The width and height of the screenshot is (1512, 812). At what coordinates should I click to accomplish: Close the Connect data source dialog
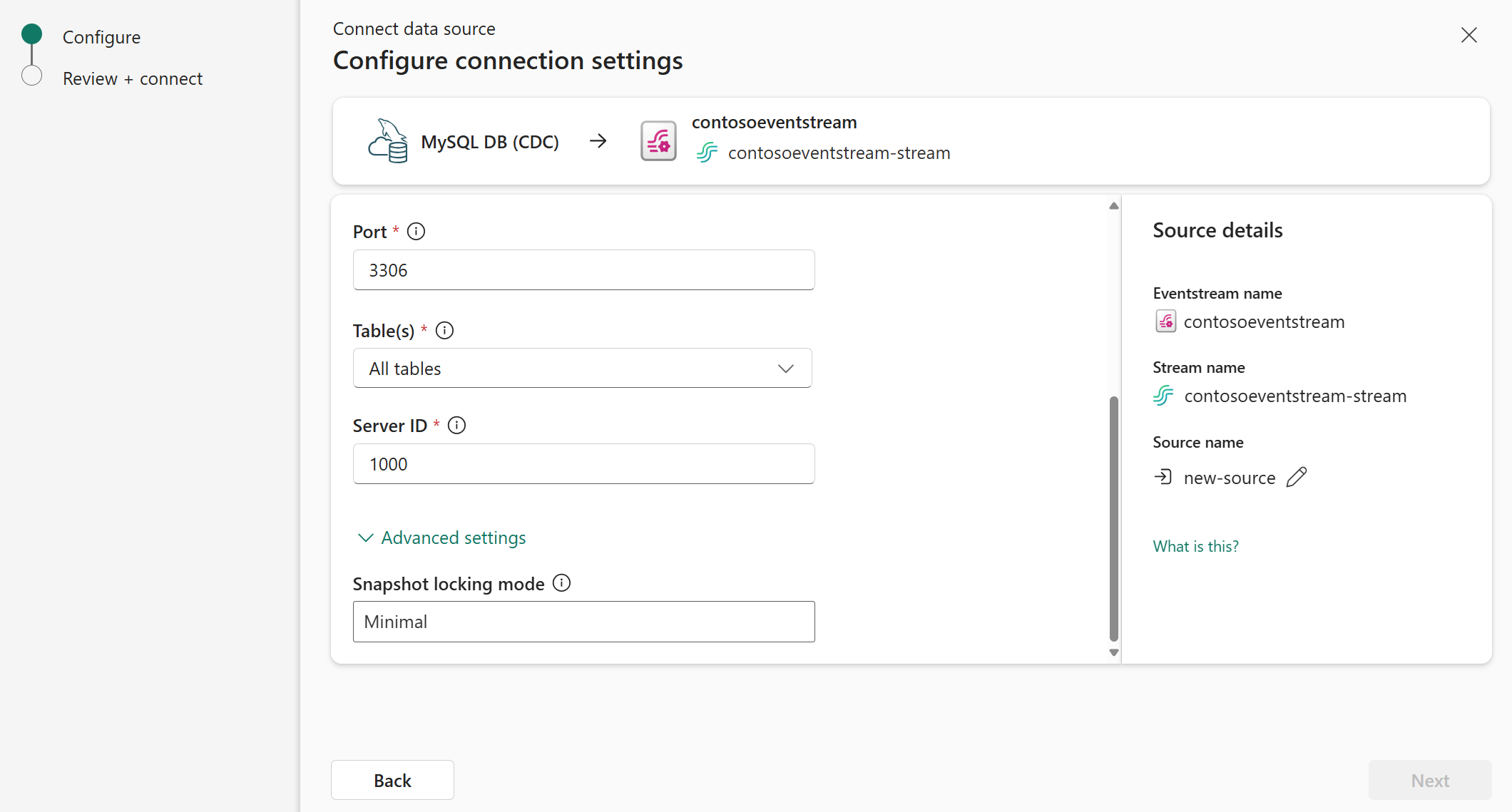point(1468,35)
